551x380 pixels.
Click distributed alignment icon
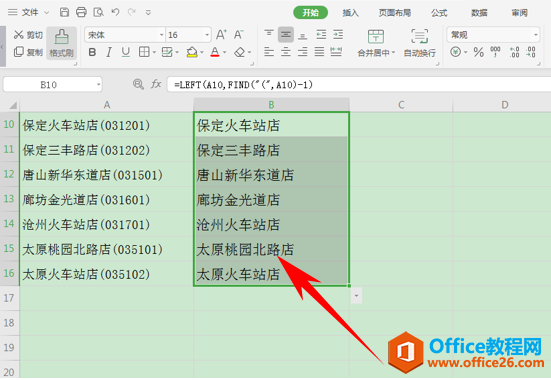pyautogui.click(x=336, y=52)
